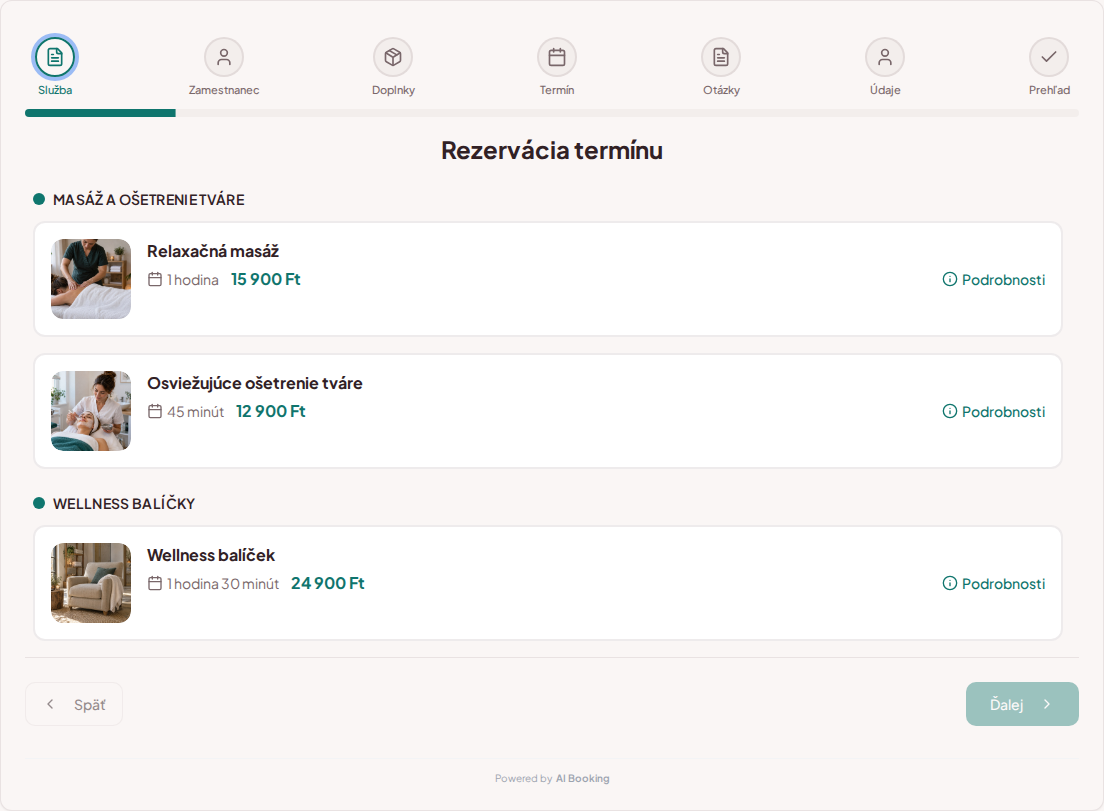Open the Otázky document step icon

pos(721,57)
